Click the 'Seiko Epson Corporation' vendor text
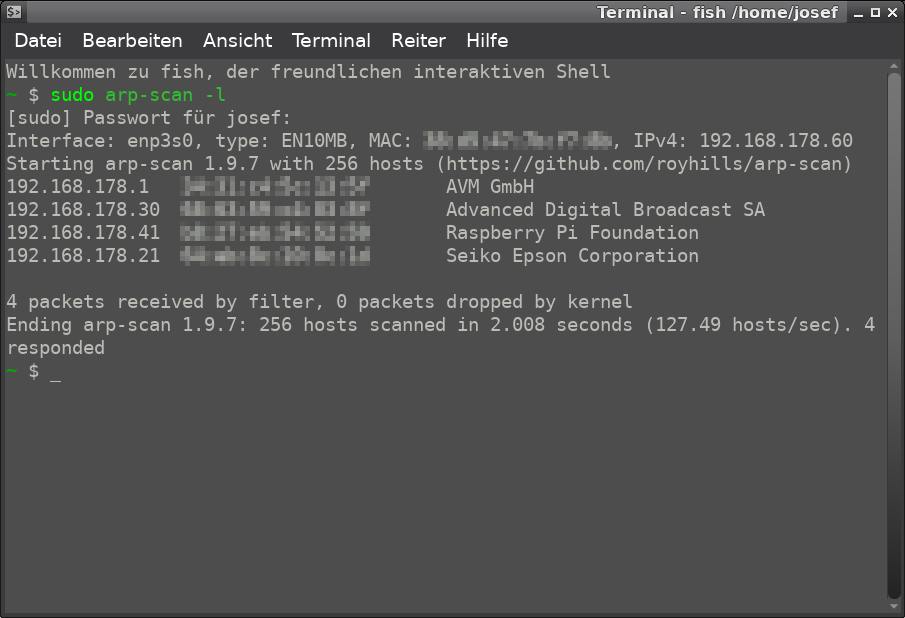This screenshot has width=905, height=618. pos(572,256)
